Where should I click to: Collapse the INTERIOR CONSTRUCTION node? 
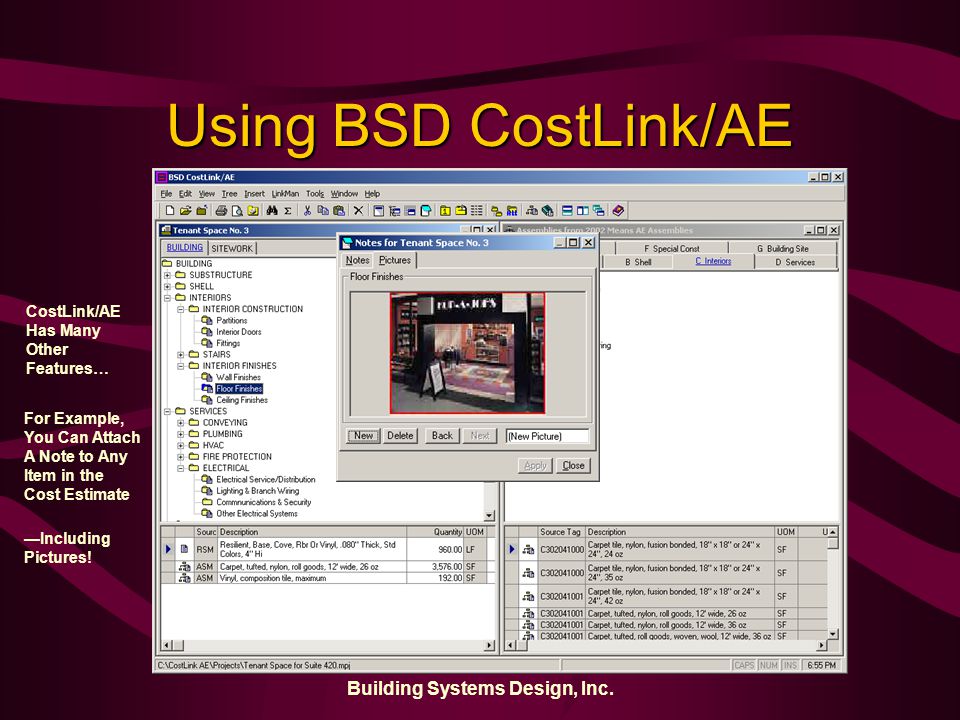tap(181, 309)
